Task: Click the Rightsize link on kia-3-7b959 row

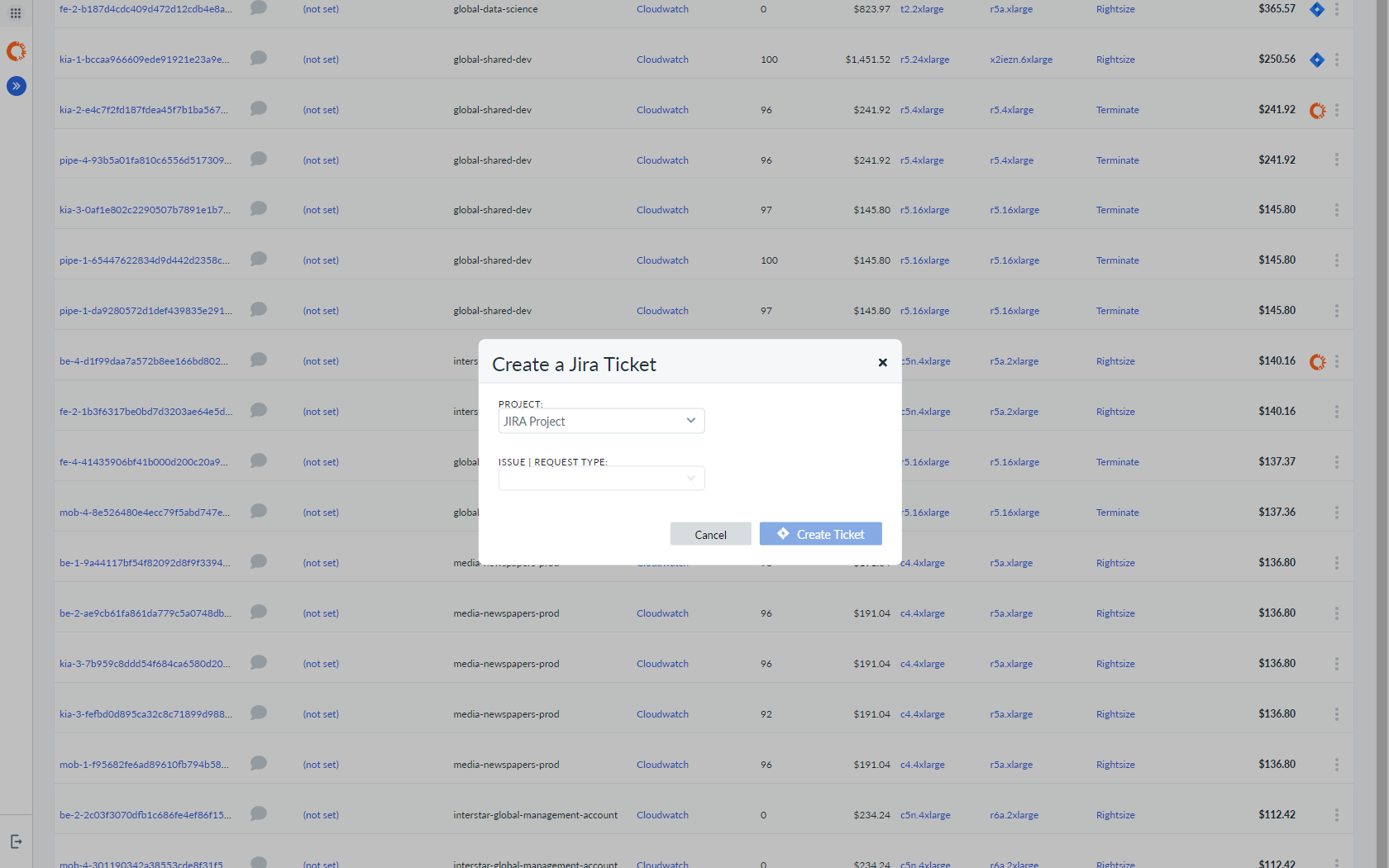Action: 1115,663
